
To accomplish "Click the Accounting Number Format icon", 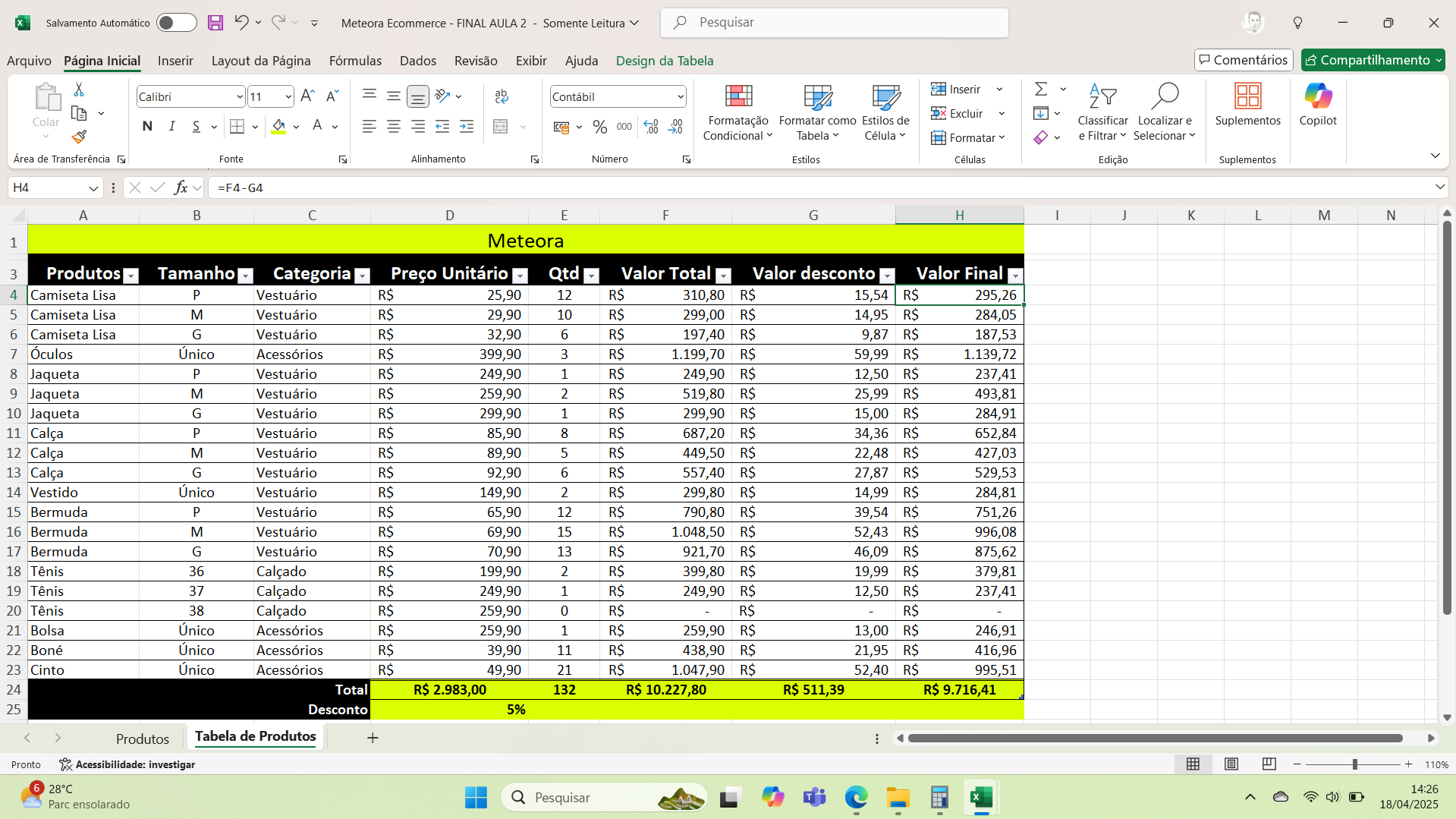I will [x=561, y=127].
